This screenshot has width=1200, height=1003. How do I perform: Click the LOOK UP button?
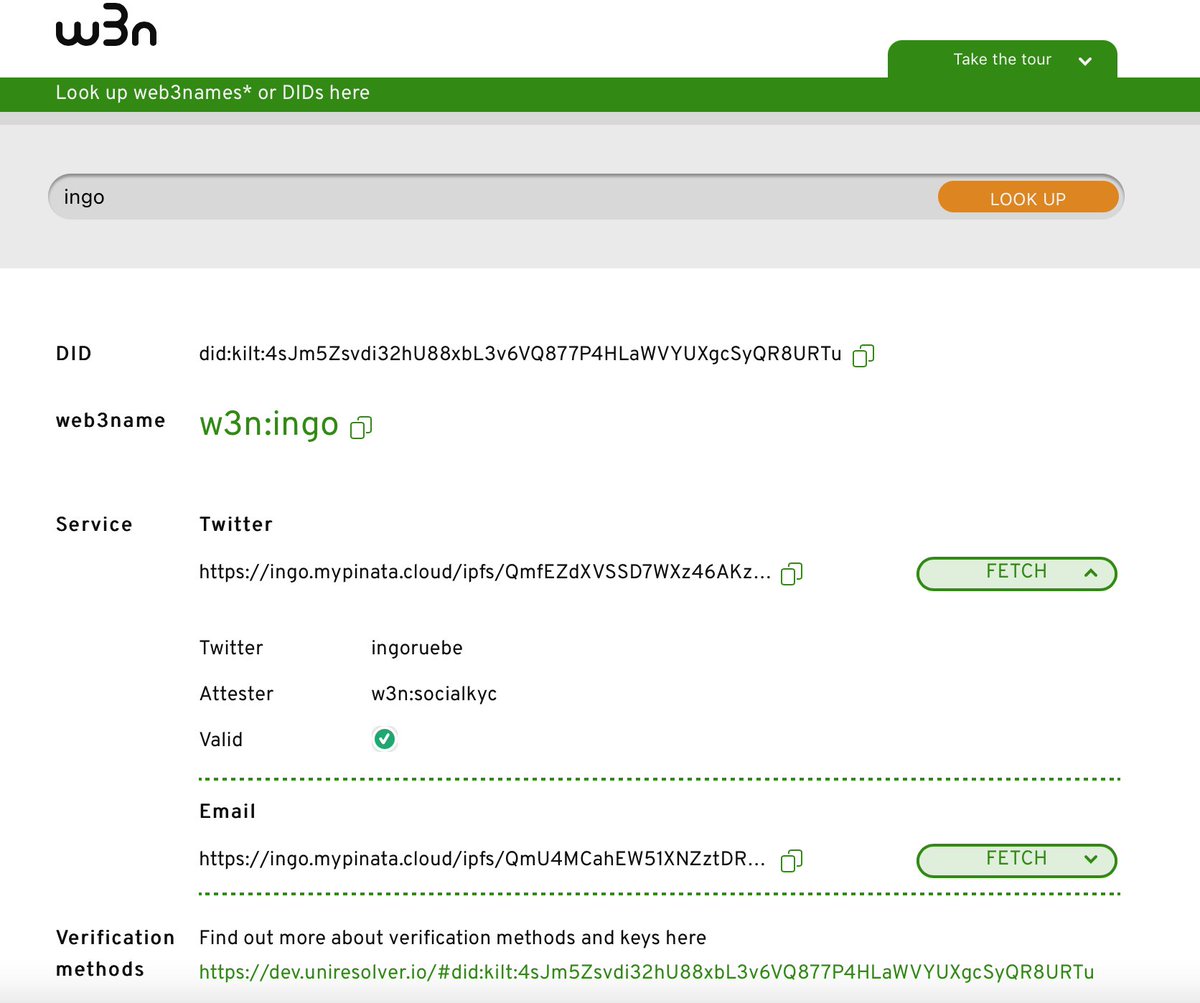(1028, 198)
